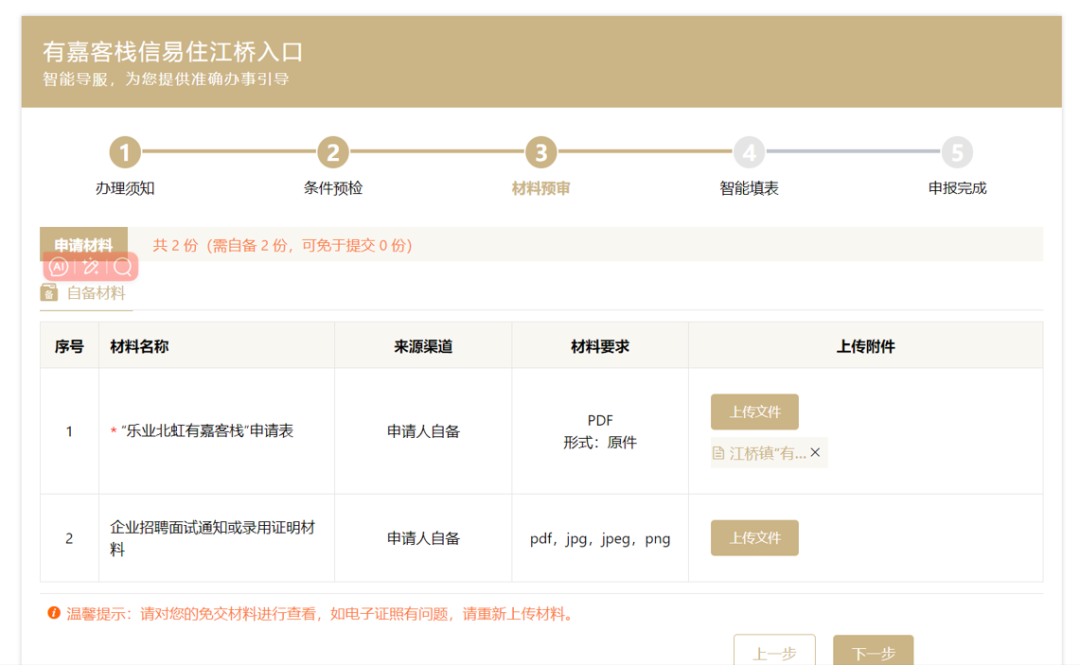Click the 上传附件 column header
Image resolution: width=1080 pixels, height=665 pixels.
click(865, 346)
